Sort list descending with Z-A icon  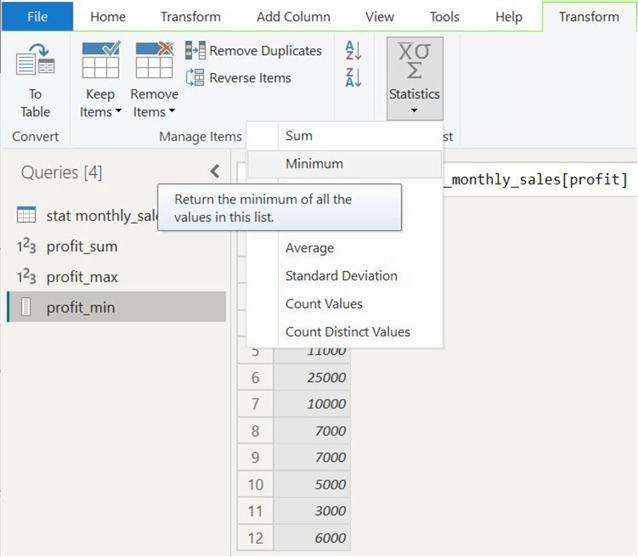353,79
